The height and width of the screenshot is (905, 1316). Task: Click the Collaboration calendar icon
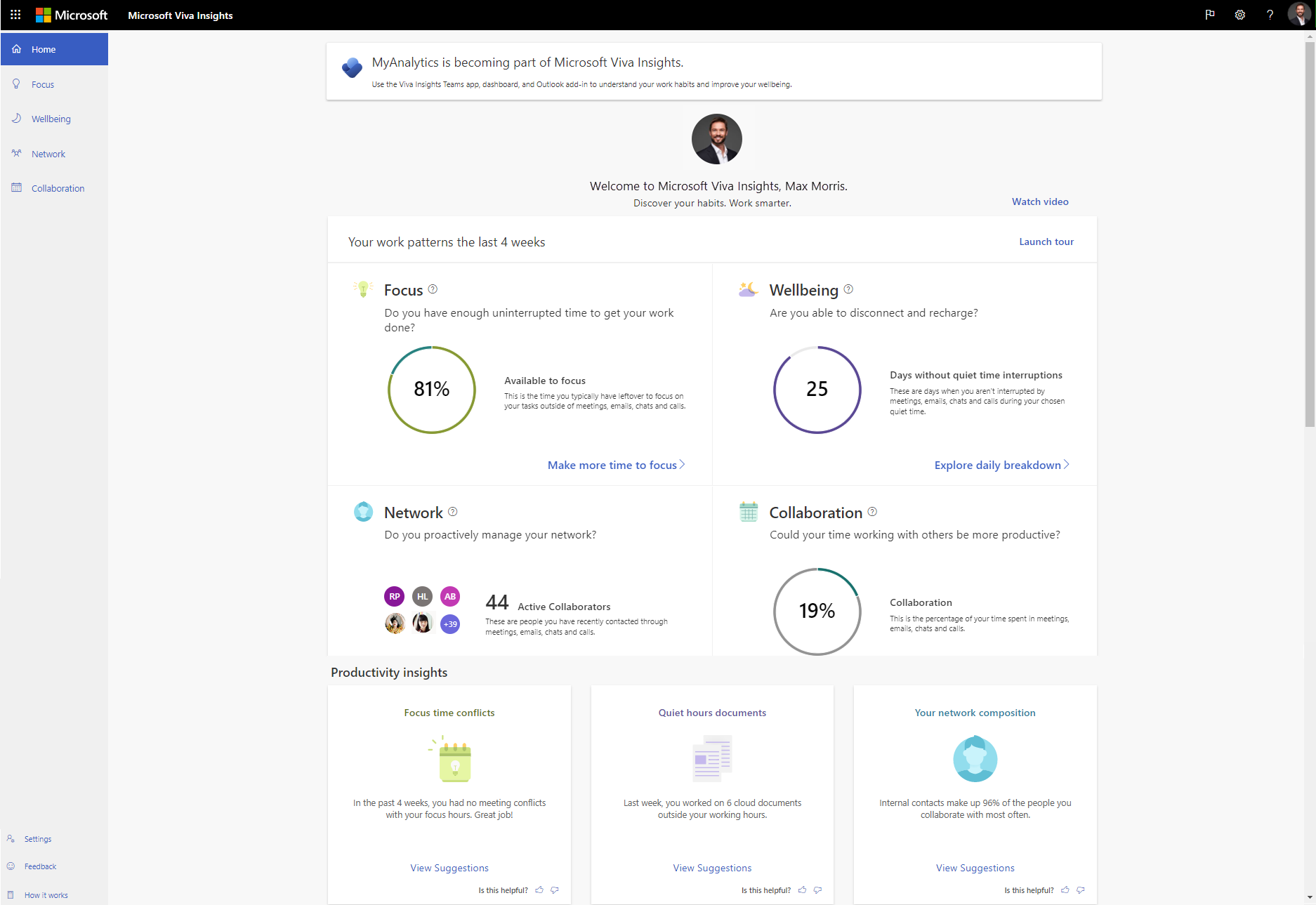749,511
